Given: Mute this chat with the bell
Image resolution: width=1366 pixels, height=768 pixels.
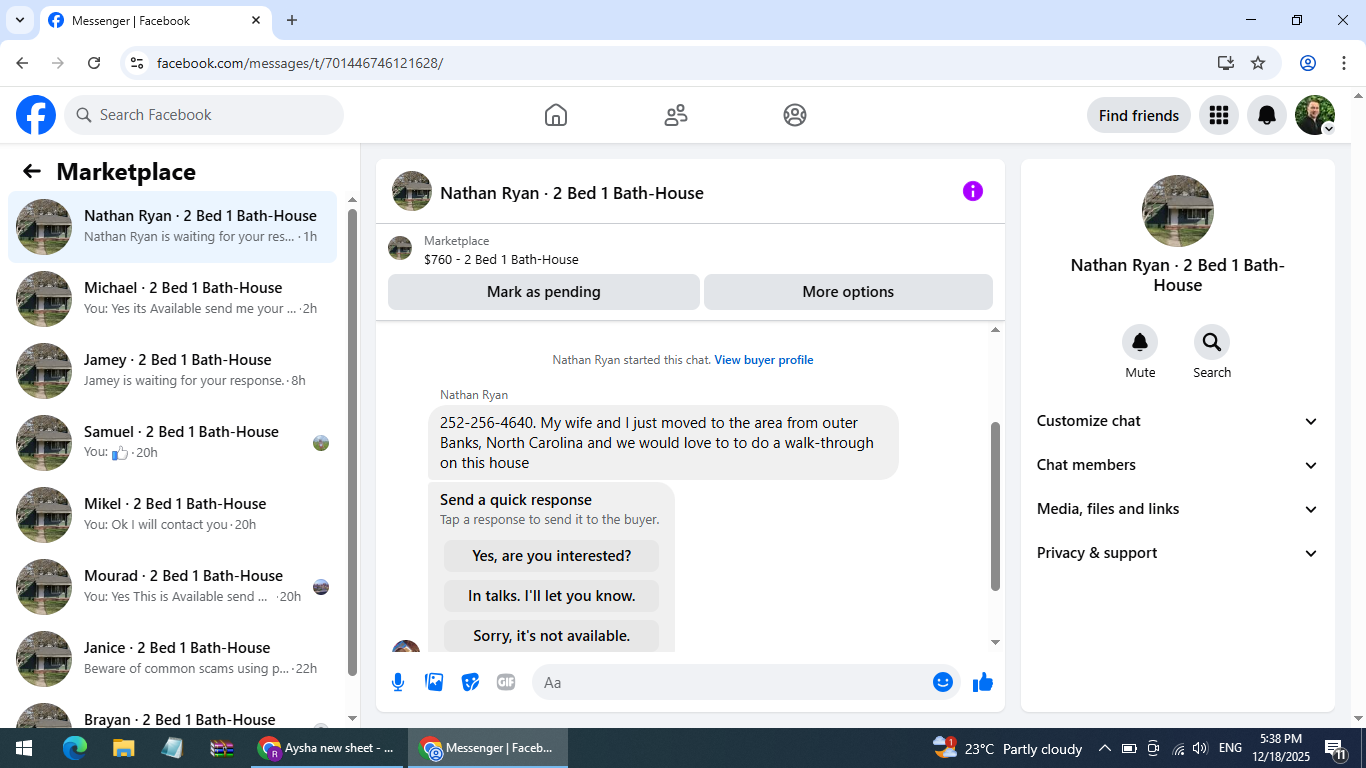Looking at the screenshot, I should [1140, 343].
